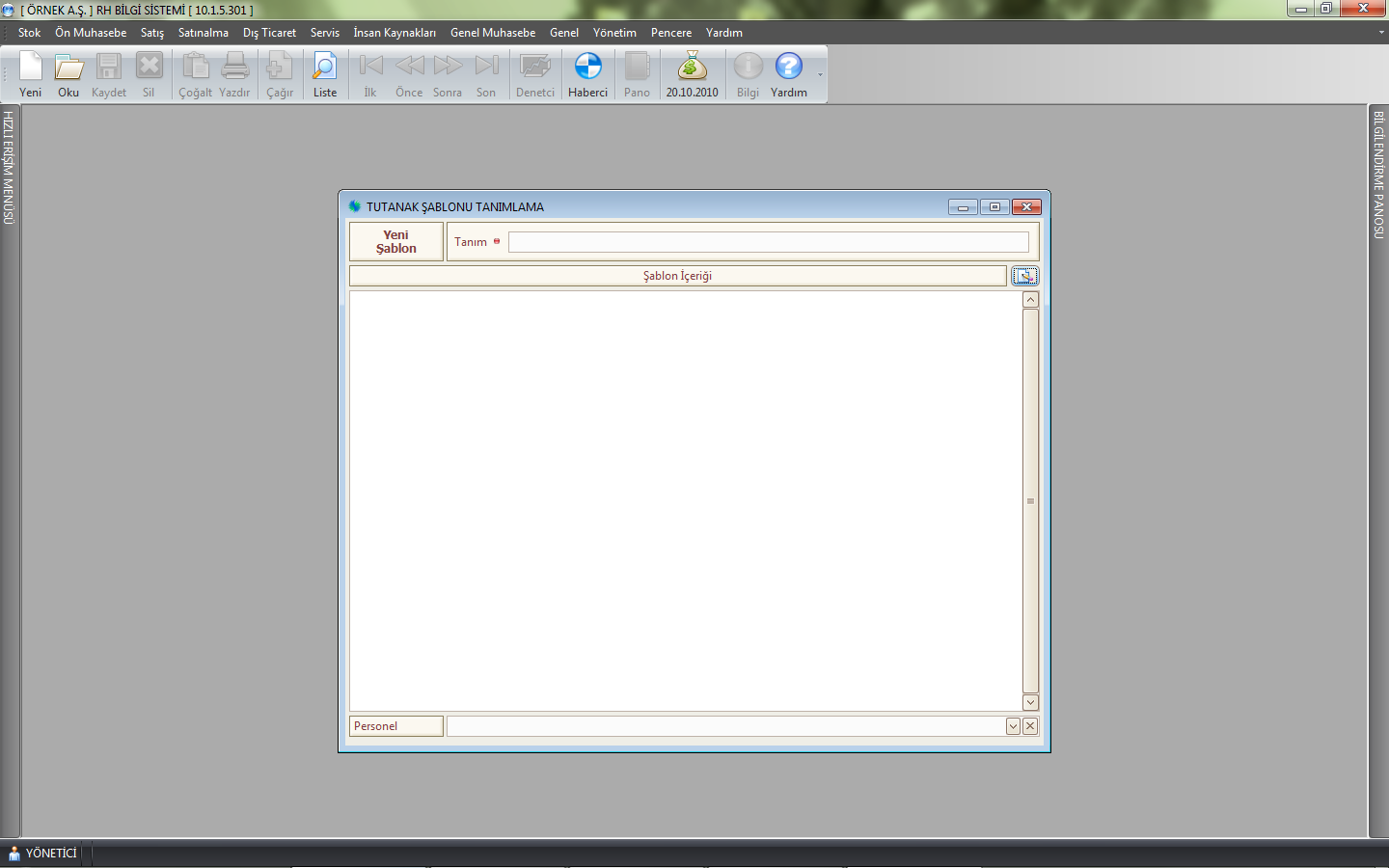
Task: Click the icon button beside Şablon İçeriği
Action: point(1025,276)
